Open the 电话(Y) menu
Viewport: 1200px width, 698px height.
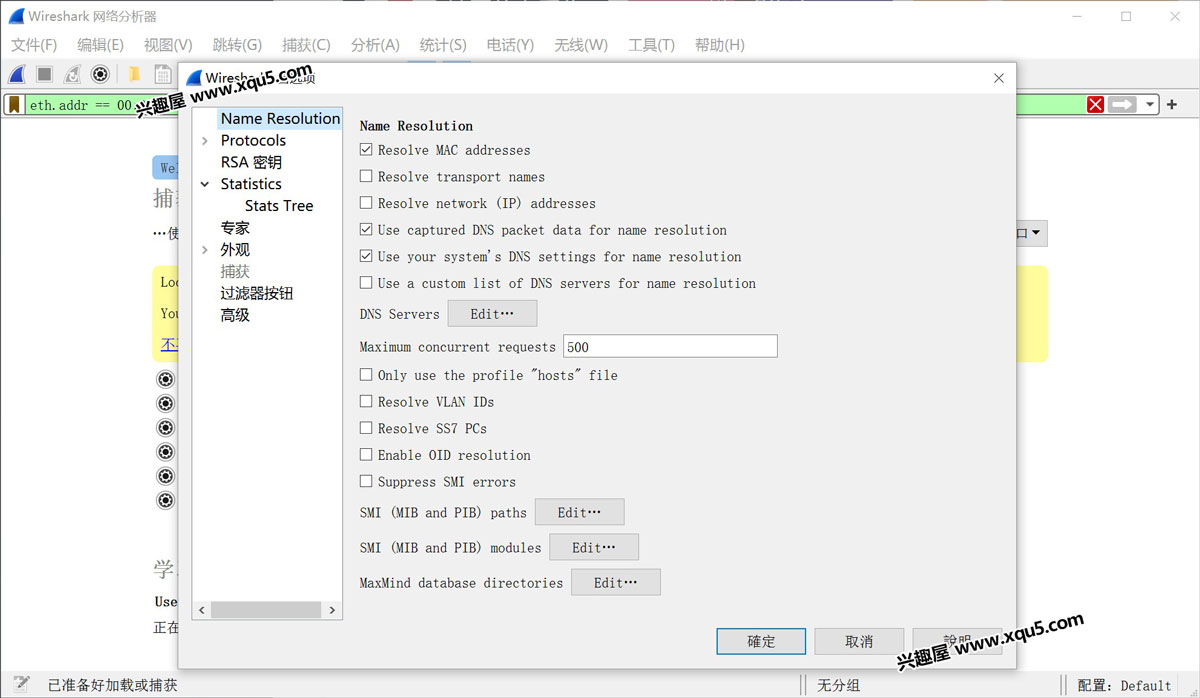510,45
